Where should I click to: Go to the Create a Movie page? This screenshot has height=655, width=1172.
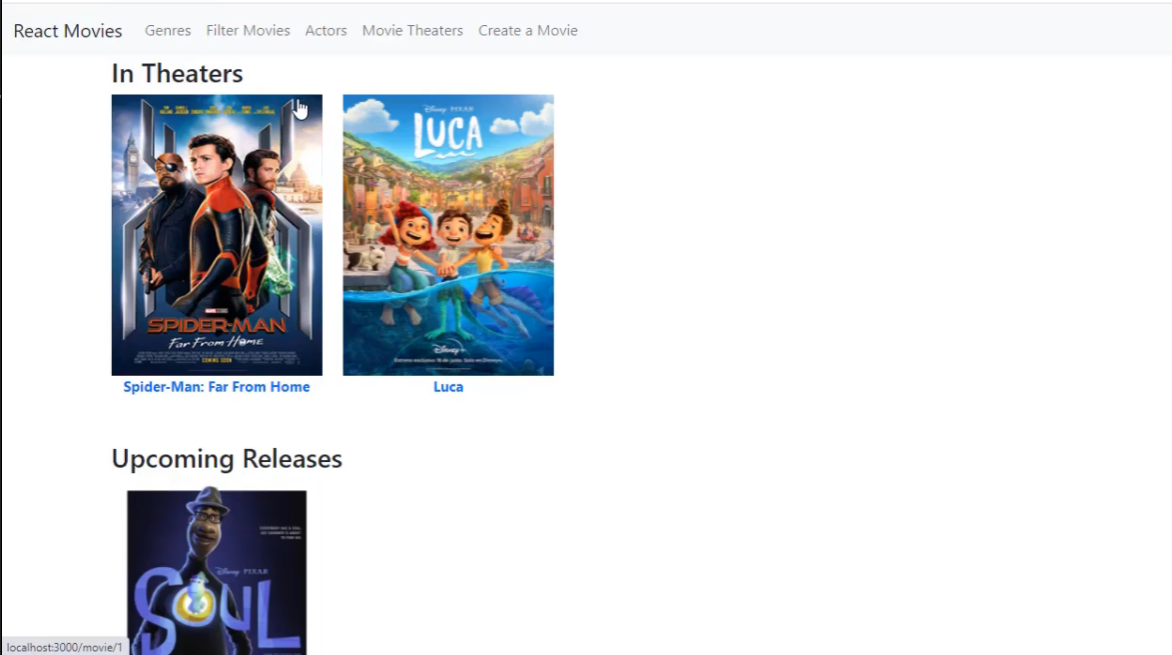pos(527,30)
